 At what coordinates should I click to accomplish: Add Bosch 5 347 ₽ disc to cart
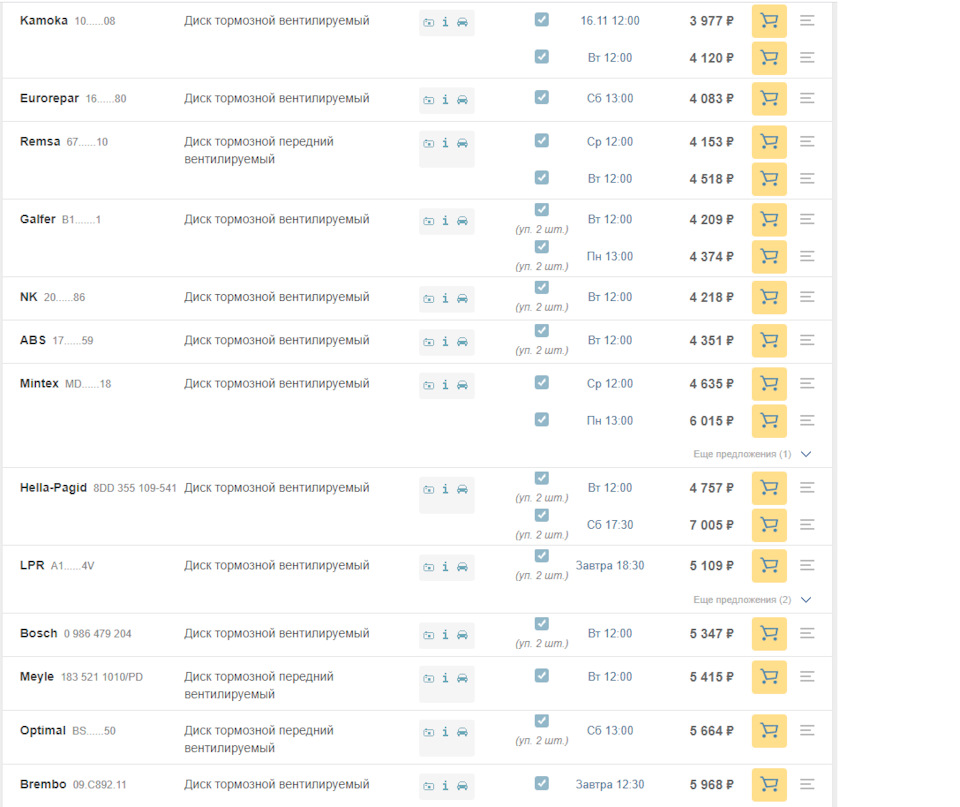(769, 633)
